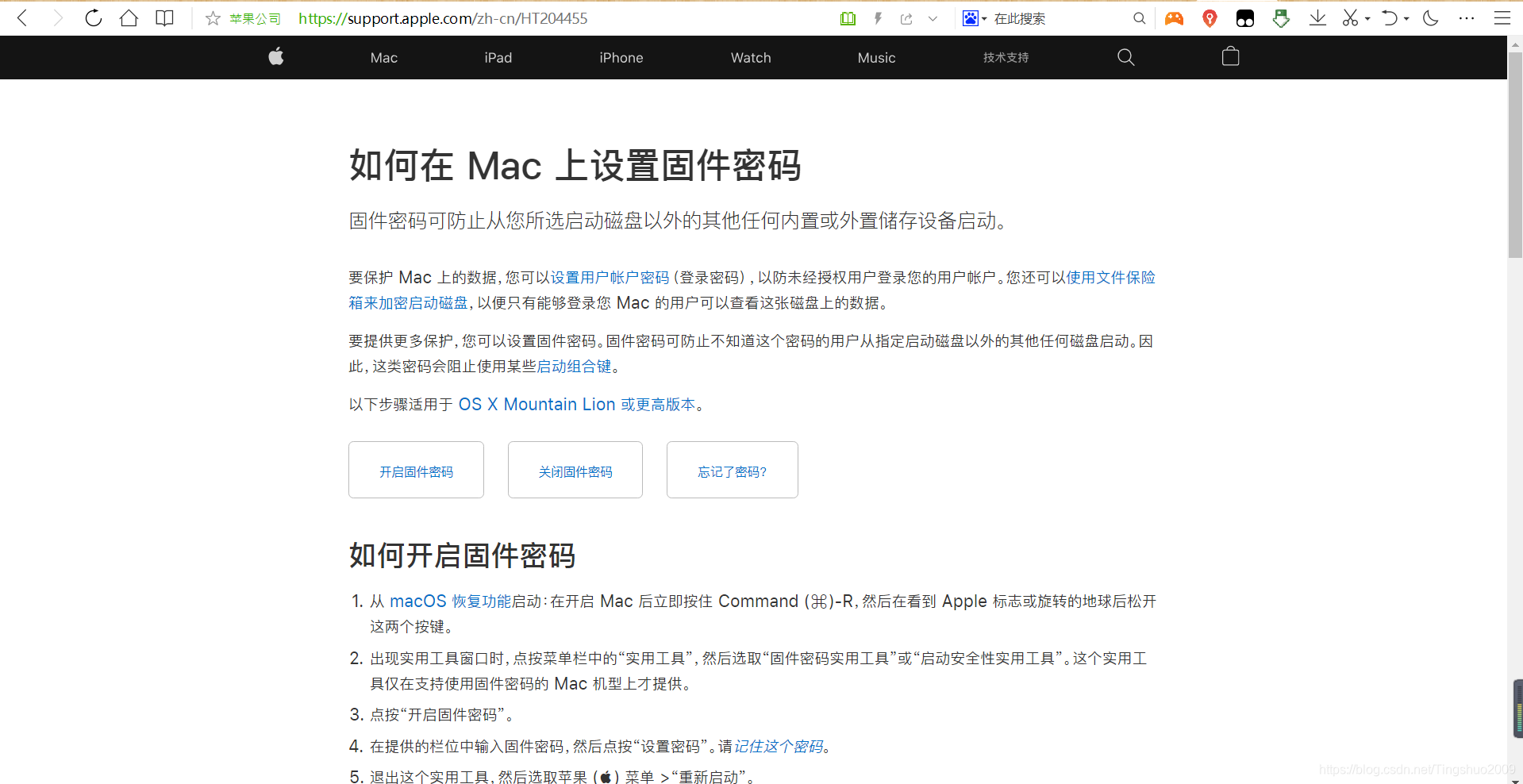This screenshot has height=784, width=1523.
Task: Bookmark this page with the star icon
Action: [x=213, y=18]
